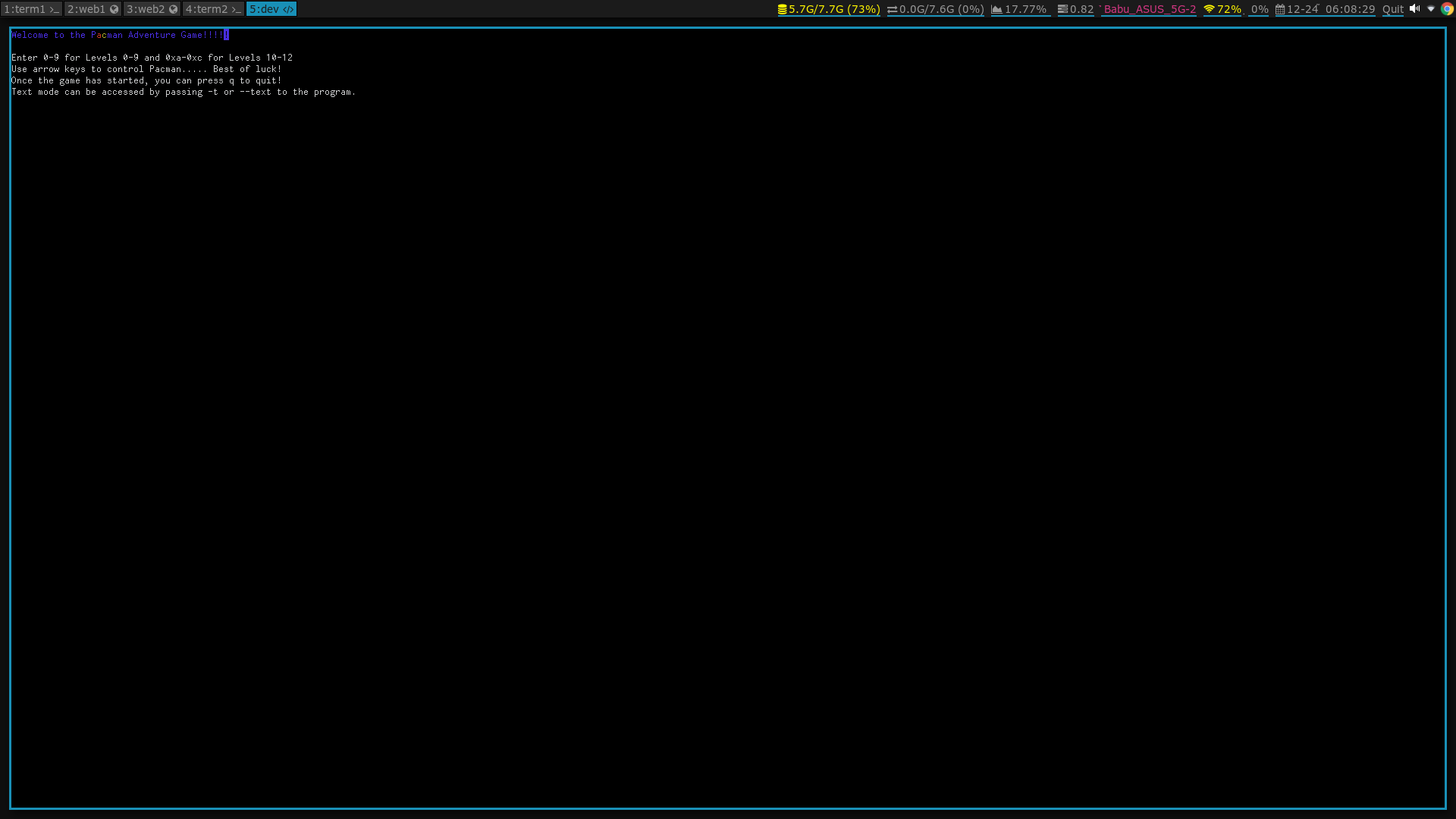Screen dimensions: 1456x819
Task: Expand the dropdown arrow beside the volume icon
Action: pos(1430,9)
